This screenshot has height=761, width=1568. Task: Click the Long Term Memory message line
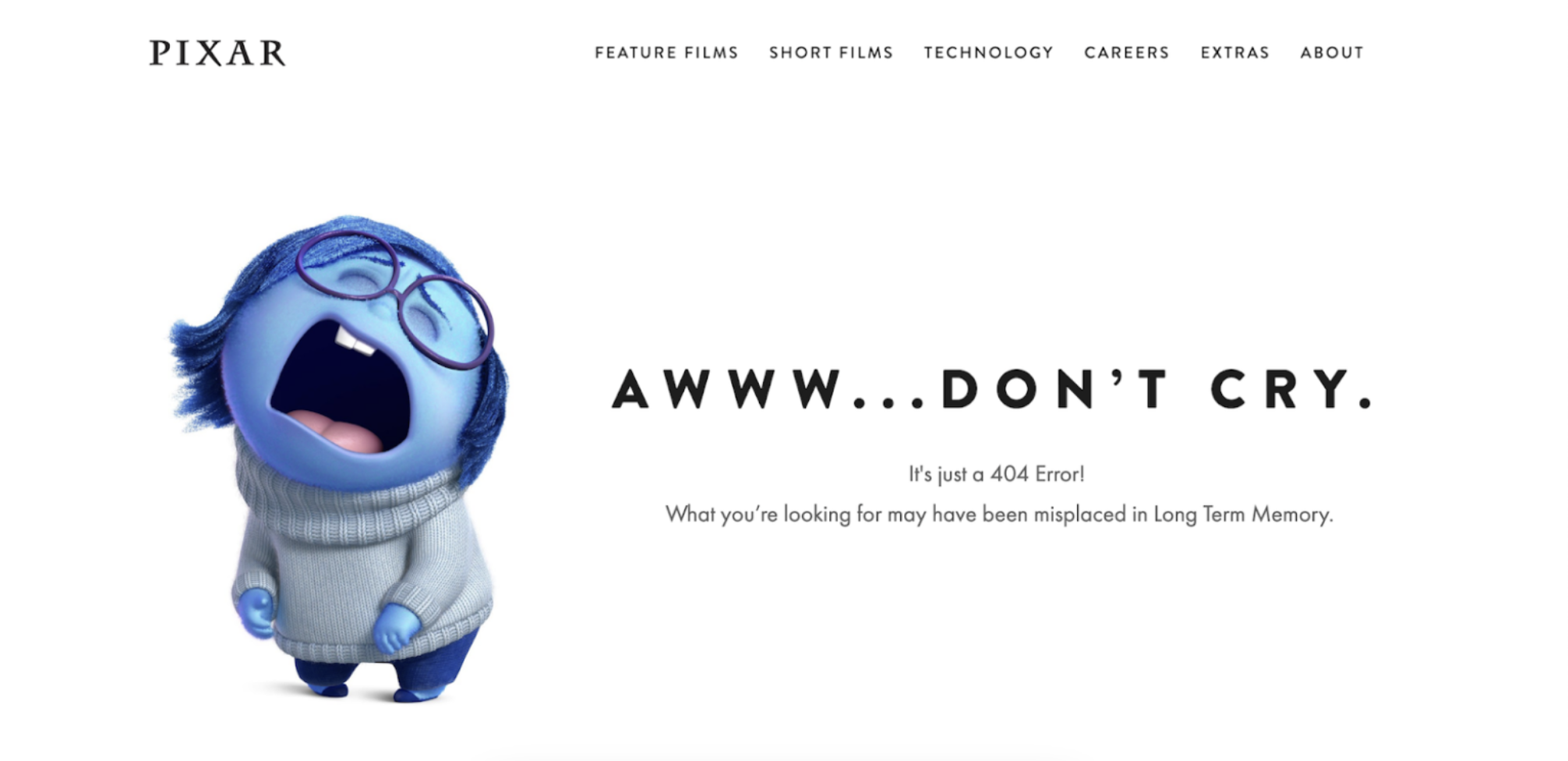click(999, 515)
